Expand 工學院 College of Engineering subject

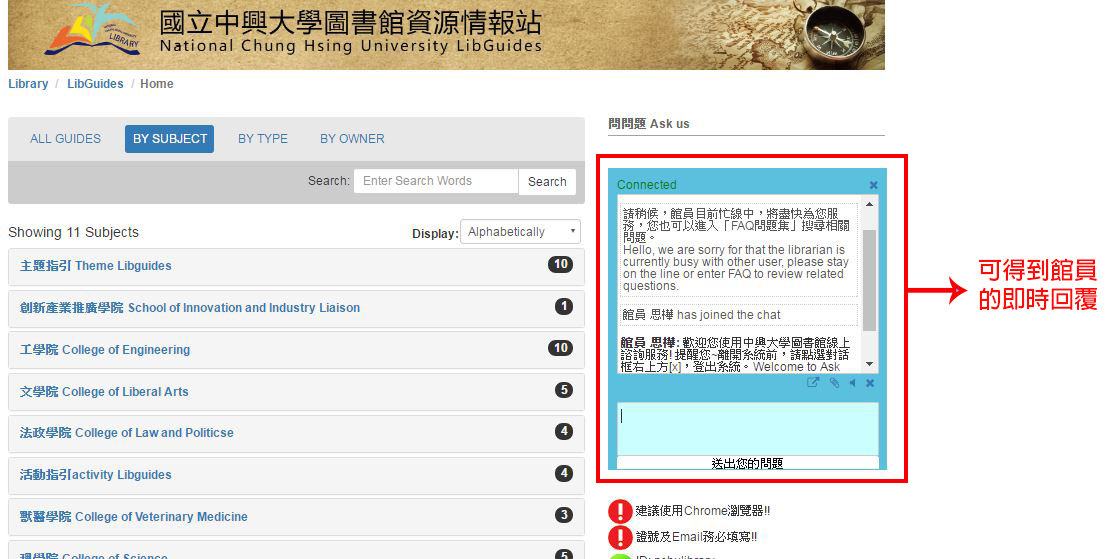[296, 350]
